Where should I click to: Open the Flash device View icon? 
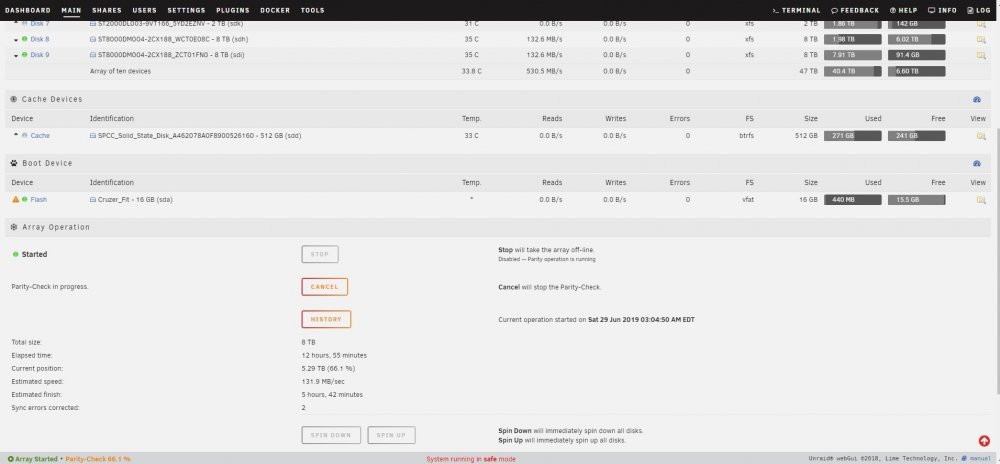point(981,200)
